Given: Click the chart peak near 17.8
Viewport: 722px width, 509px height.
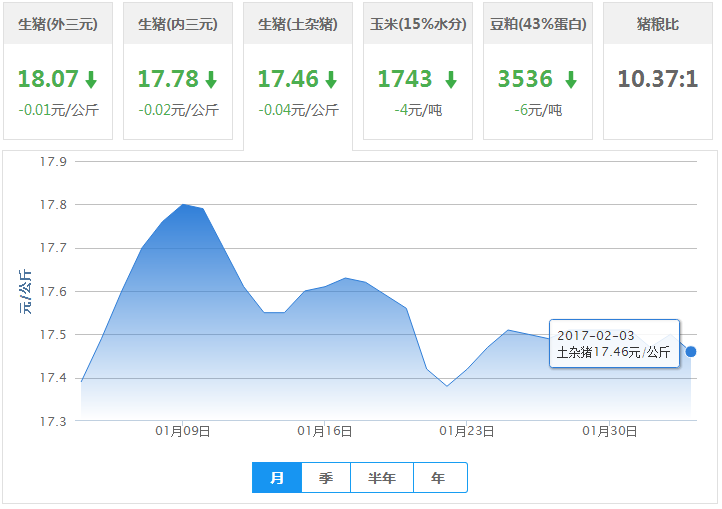Looking at the screenshot, I should pyautogui.click(x=184, y=205).
